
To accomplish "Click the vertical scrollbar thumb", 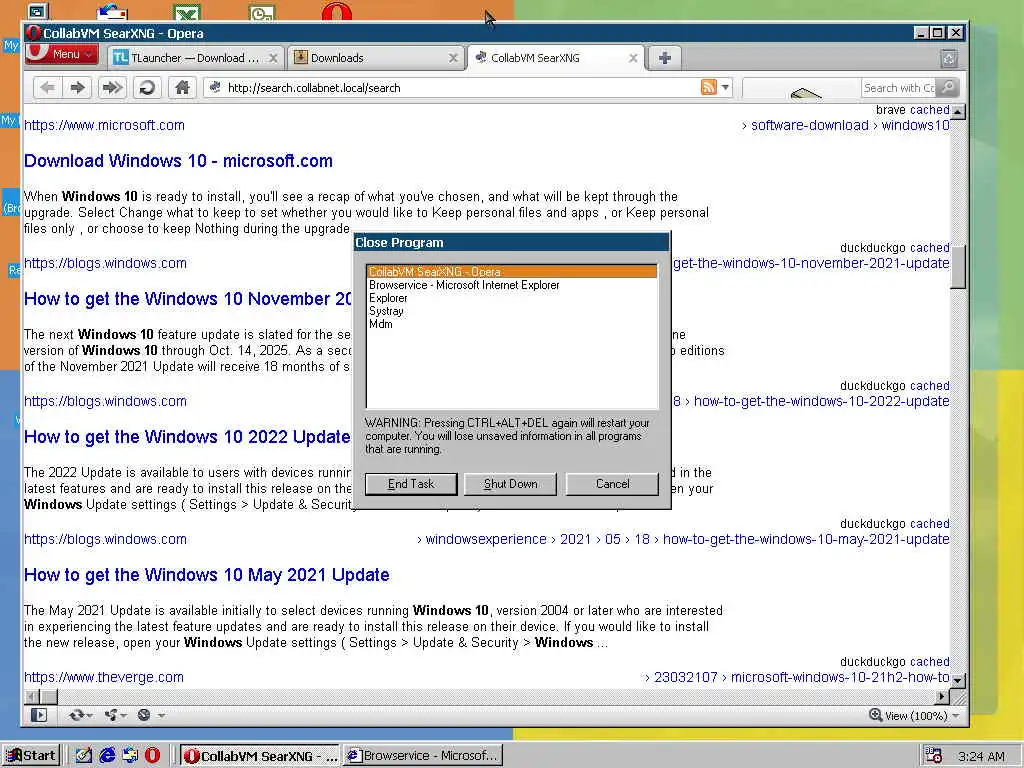I will click(957, 266).
